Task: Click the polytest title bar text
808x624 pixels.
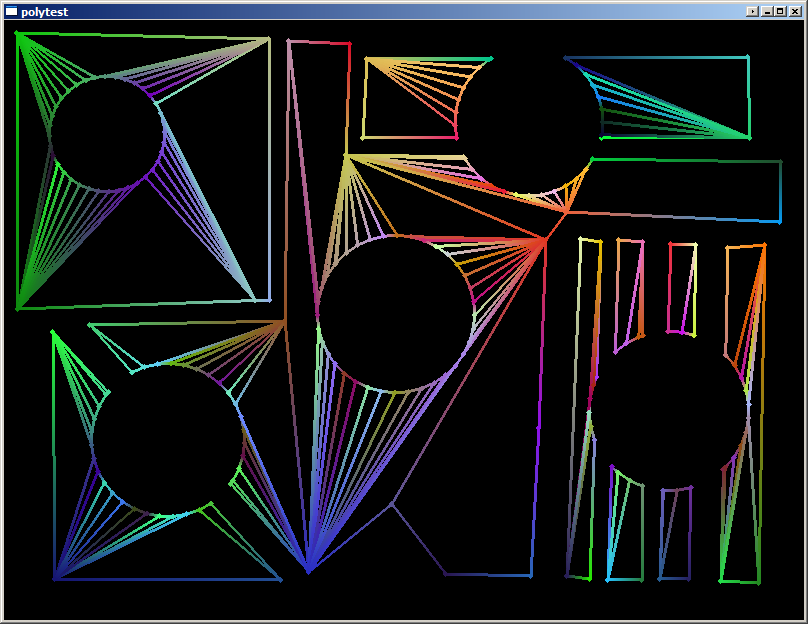Action: click(x=42, y=11)
